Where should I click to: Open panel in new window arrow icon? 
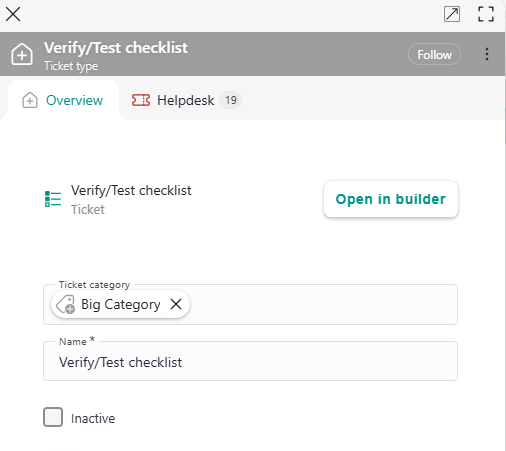coord(452,14)
